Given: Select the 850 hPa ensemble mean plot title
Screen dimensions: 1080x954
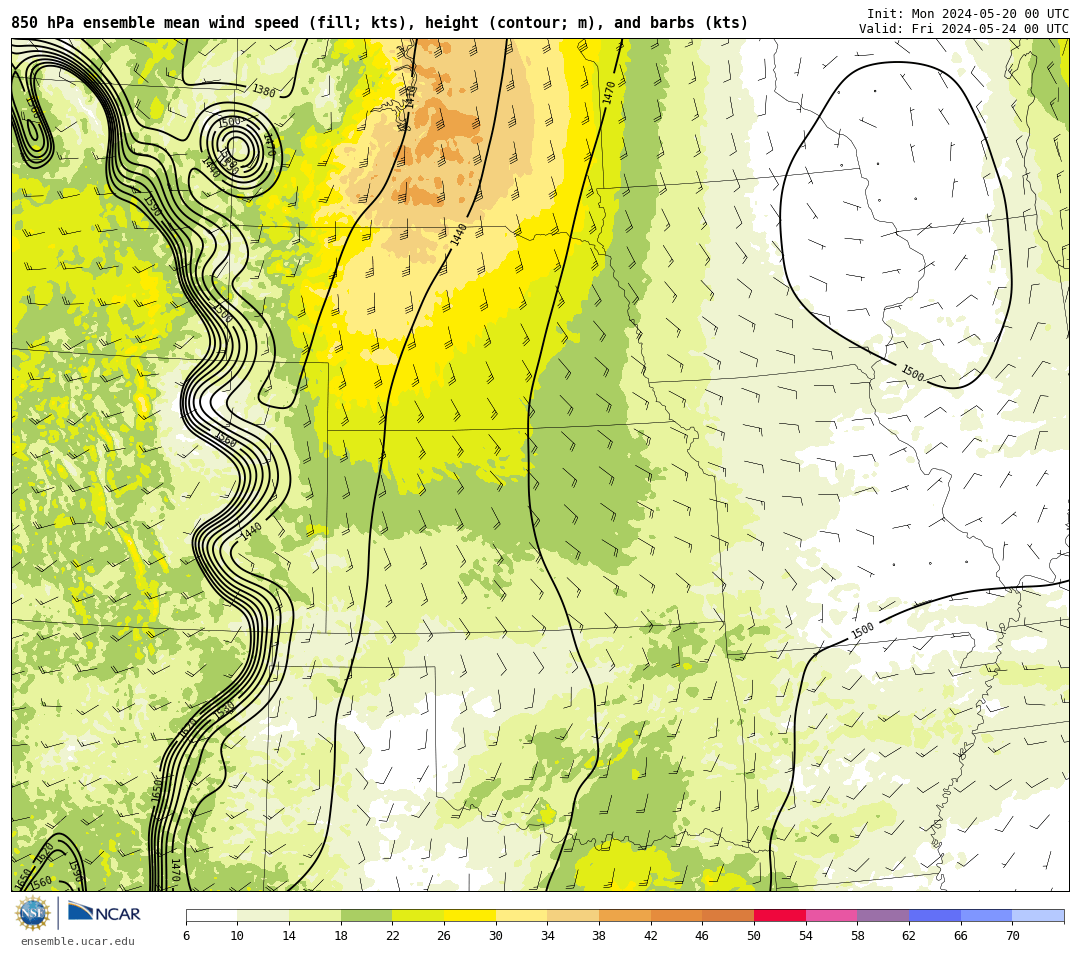Looking at the screenshot, I should click(380, 23).
